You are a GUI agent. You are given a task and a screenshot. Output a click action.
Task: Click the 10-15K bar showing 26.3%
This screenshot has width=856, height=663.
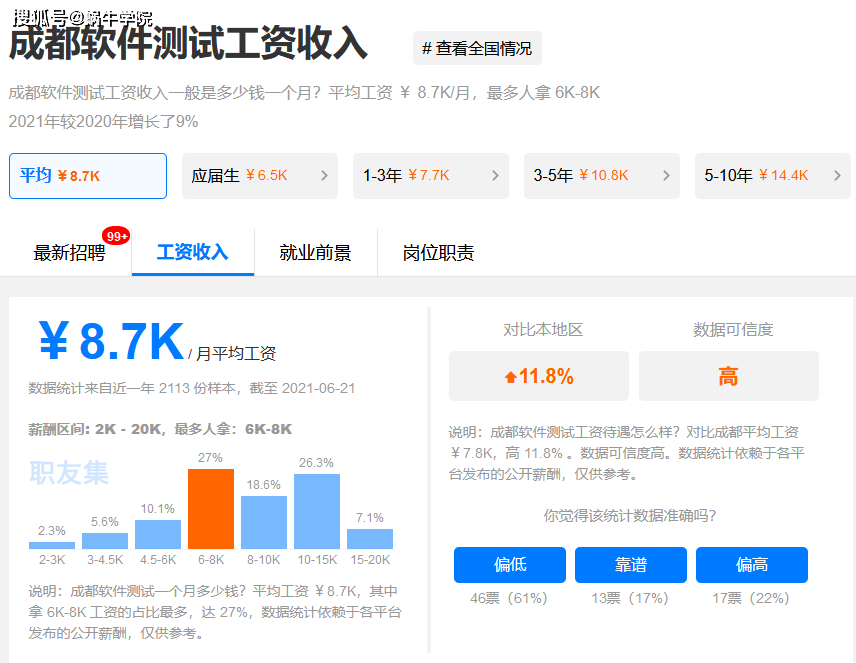click(317, 511)
